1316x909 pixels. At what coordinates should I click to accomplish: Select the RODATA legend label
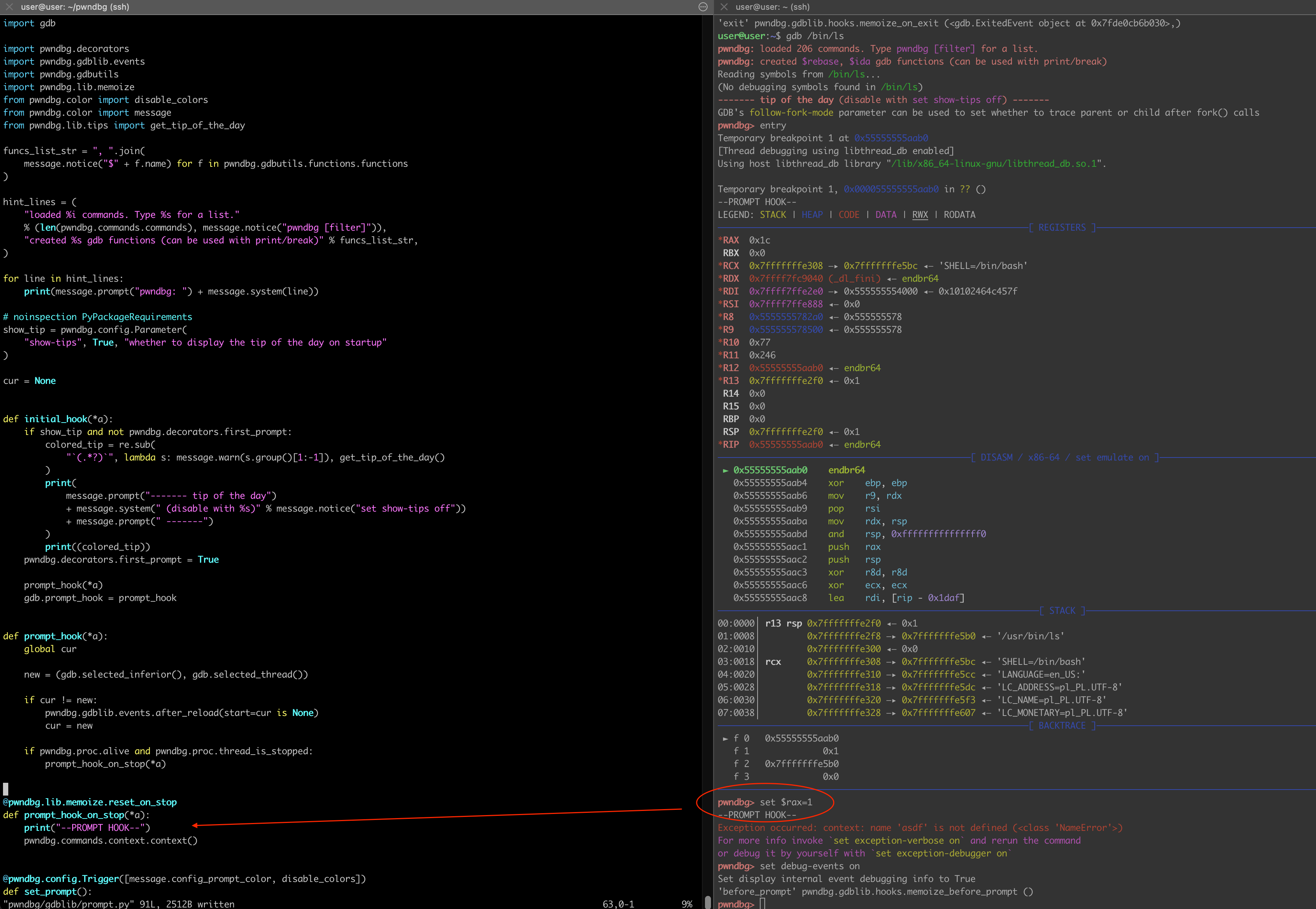click(959, 215)
